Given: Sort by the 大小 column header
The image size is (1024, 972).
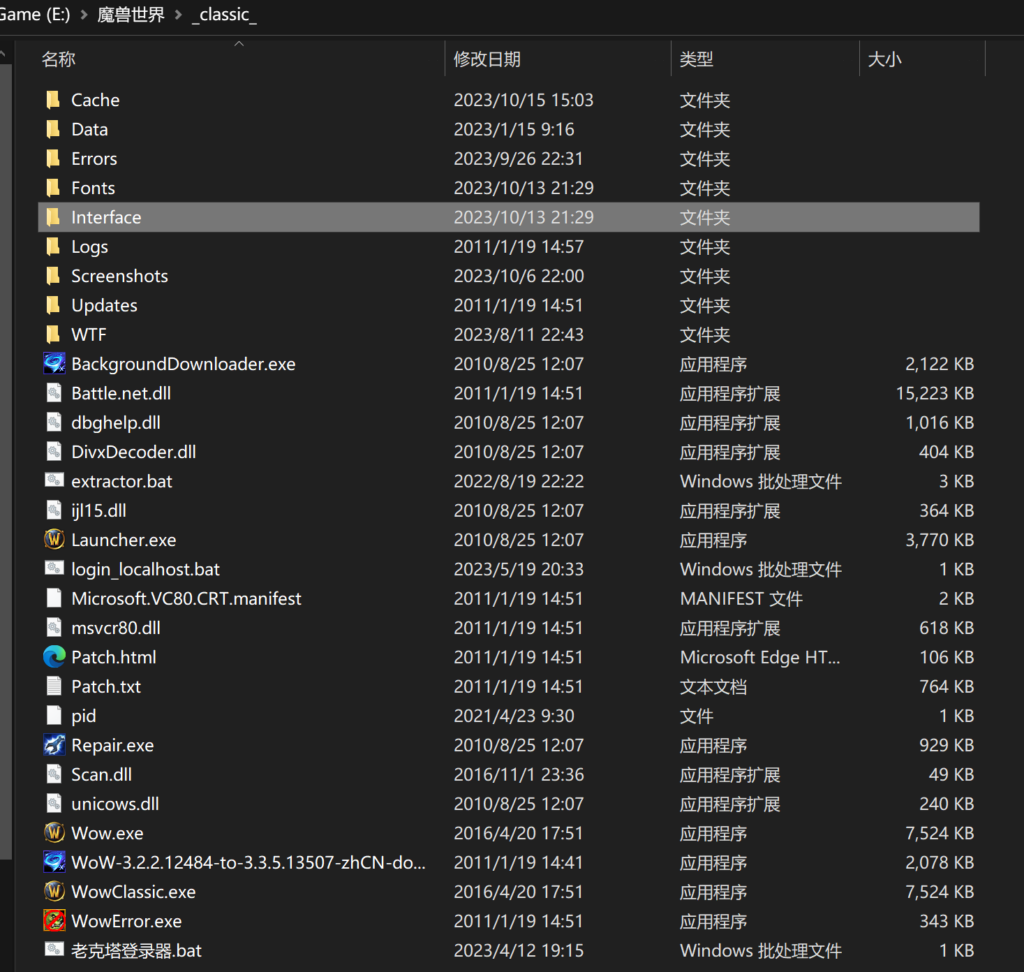Looking at the screenshot, I should (x=884, y=59).
